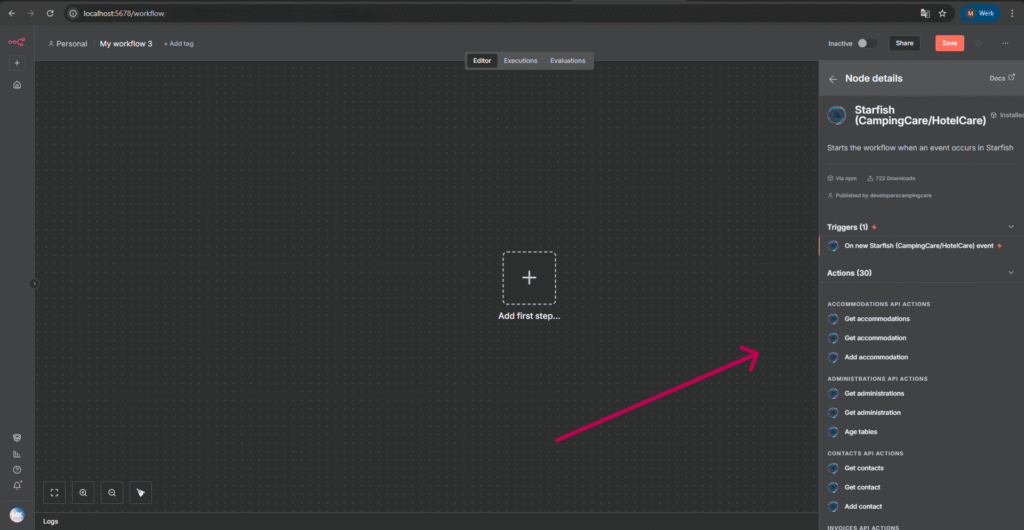The width and height of the screenshot is (1024, 530).
Task: Click the Add first step plus box
Action: 529,278
